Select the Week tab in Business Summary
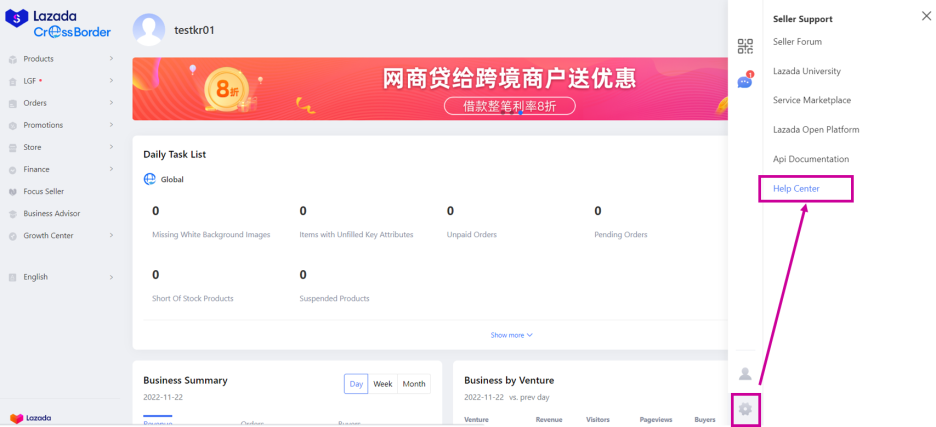This screenshot has width=936, height=427. click(x=383, y=384)
